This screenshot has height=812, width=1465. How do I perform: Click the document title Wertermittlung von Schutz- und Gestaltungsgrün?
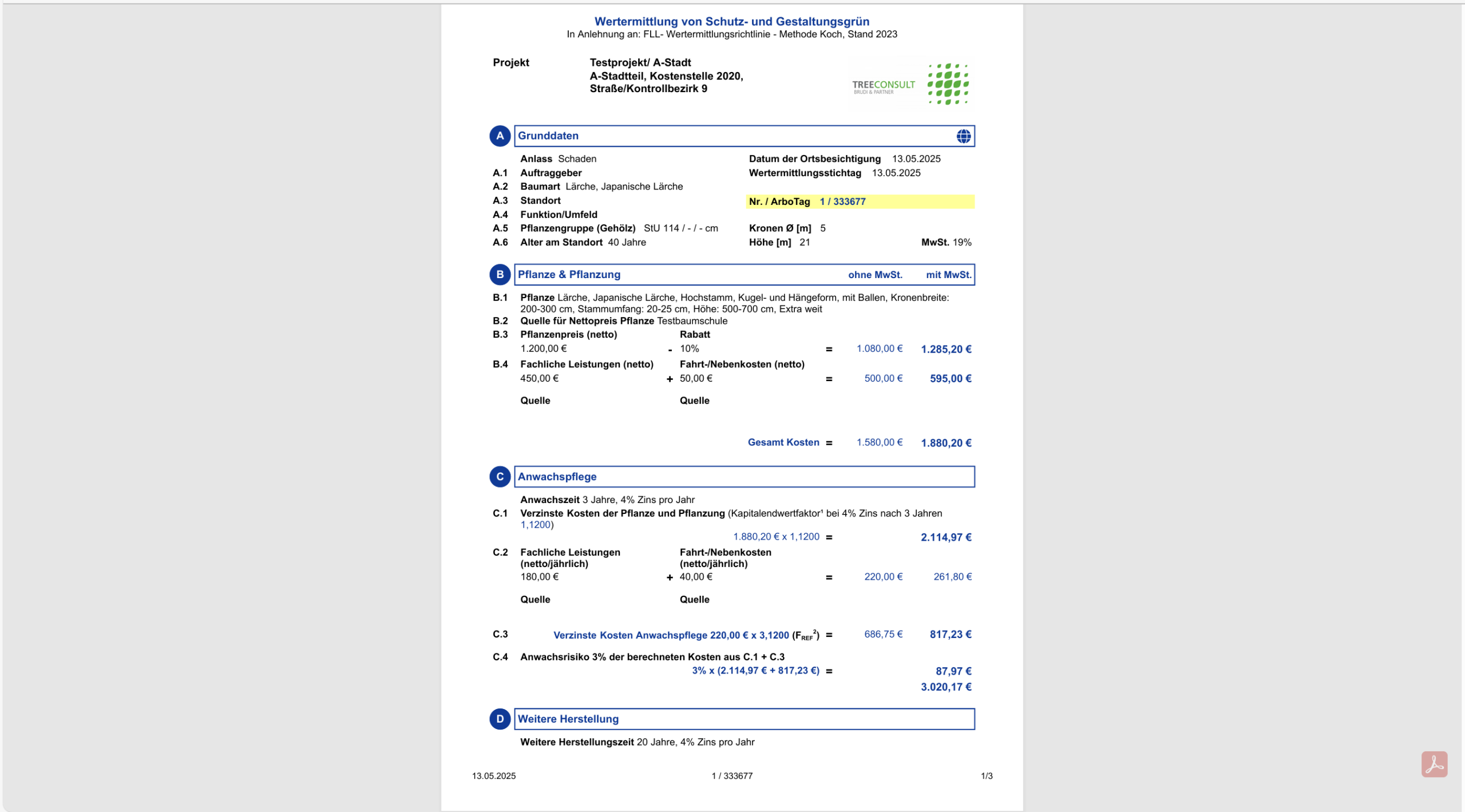(732, 21)
